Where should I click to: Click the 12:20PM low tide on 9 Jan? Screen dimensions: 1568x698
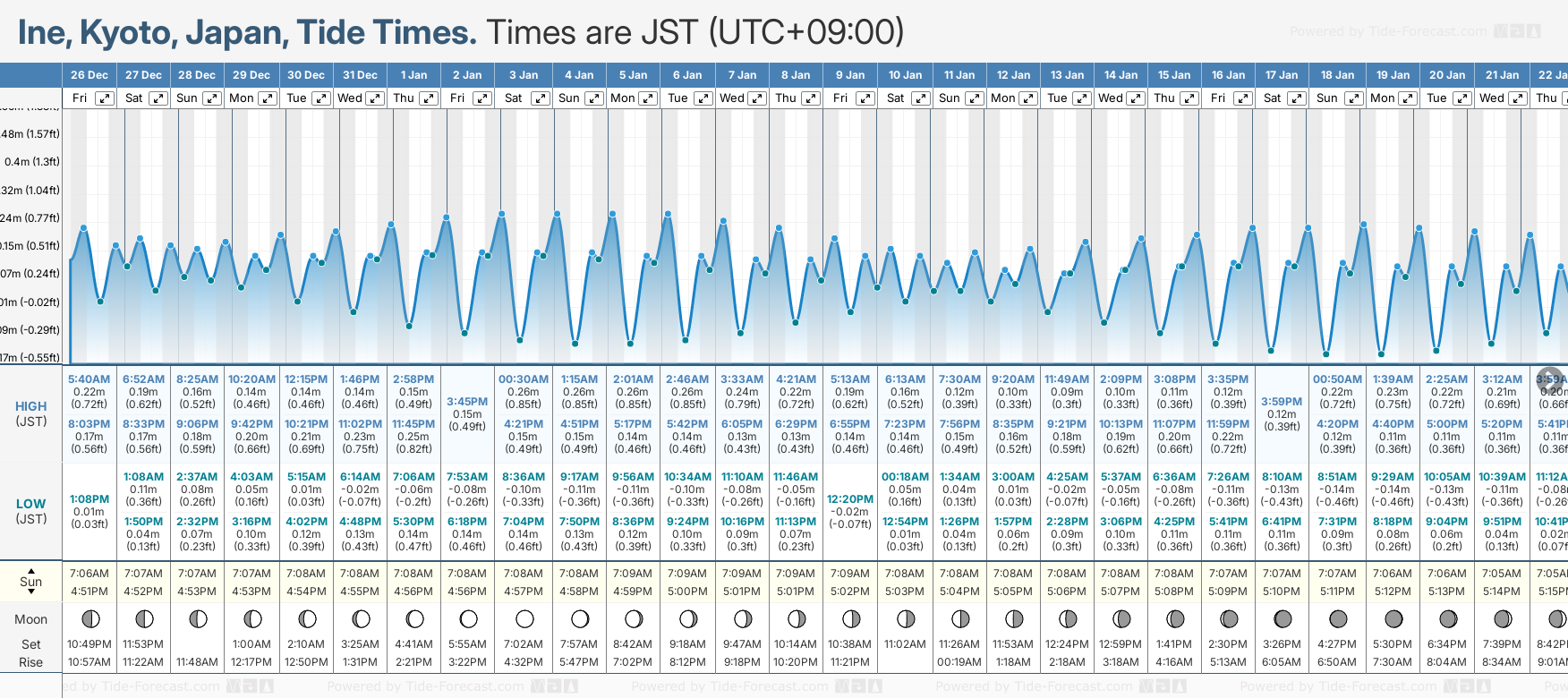[849, 499]
